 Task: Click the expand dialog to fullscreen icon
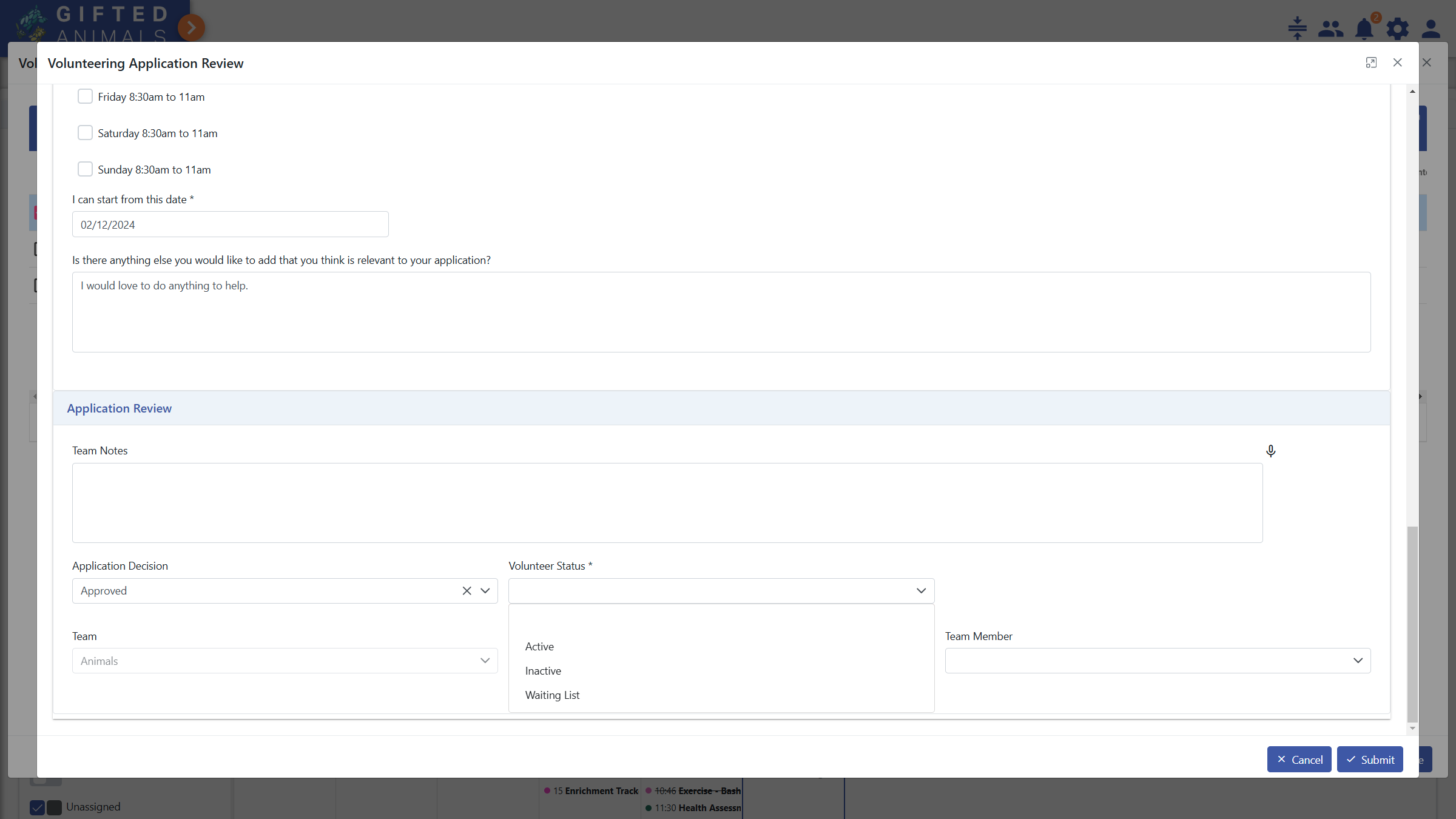pos(1371,62)
